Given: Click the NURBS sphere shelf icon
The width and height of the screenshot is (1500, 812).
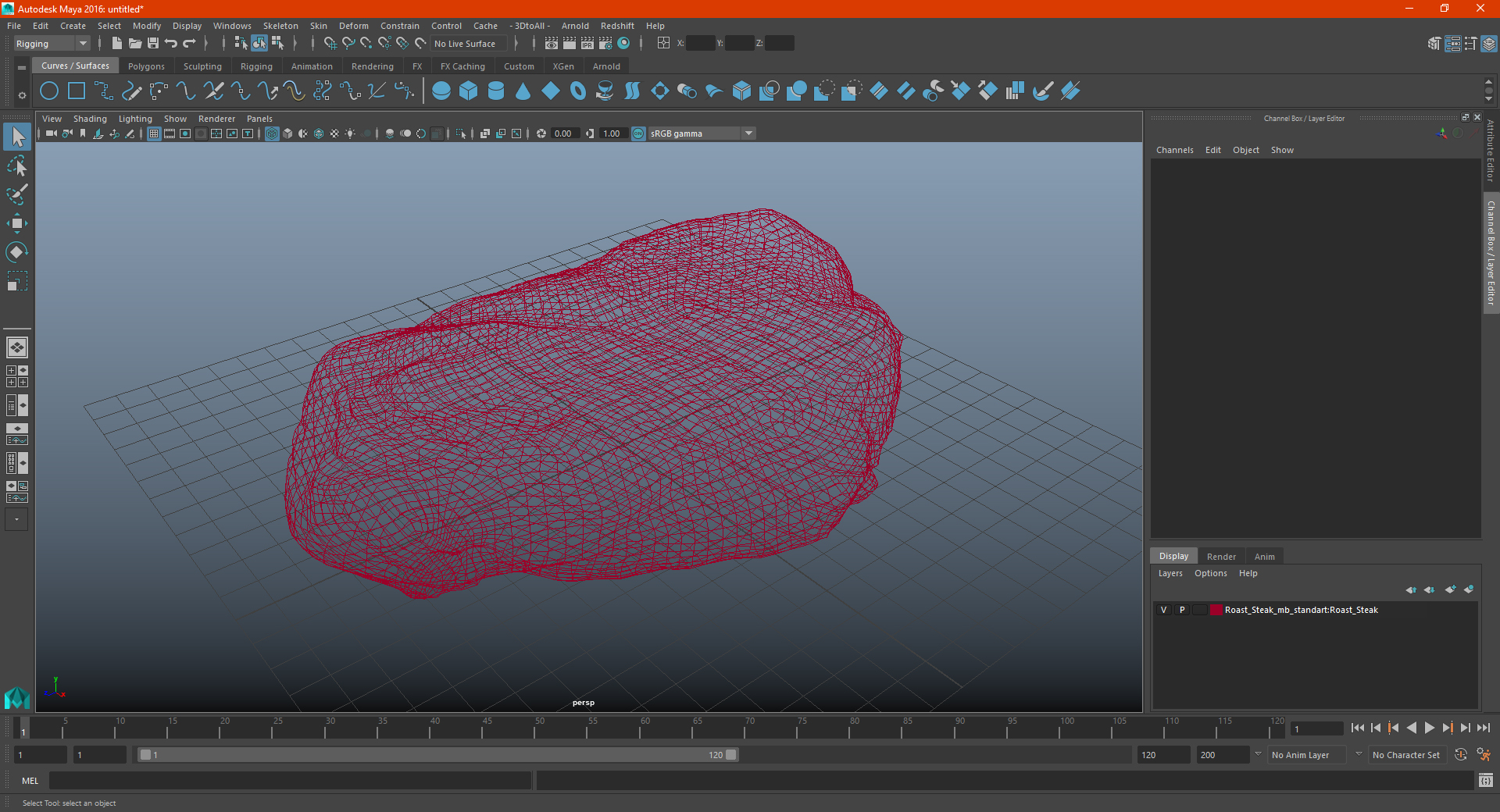Looking at the screenshot, I should pyautogui.click(x=441, y=91).
